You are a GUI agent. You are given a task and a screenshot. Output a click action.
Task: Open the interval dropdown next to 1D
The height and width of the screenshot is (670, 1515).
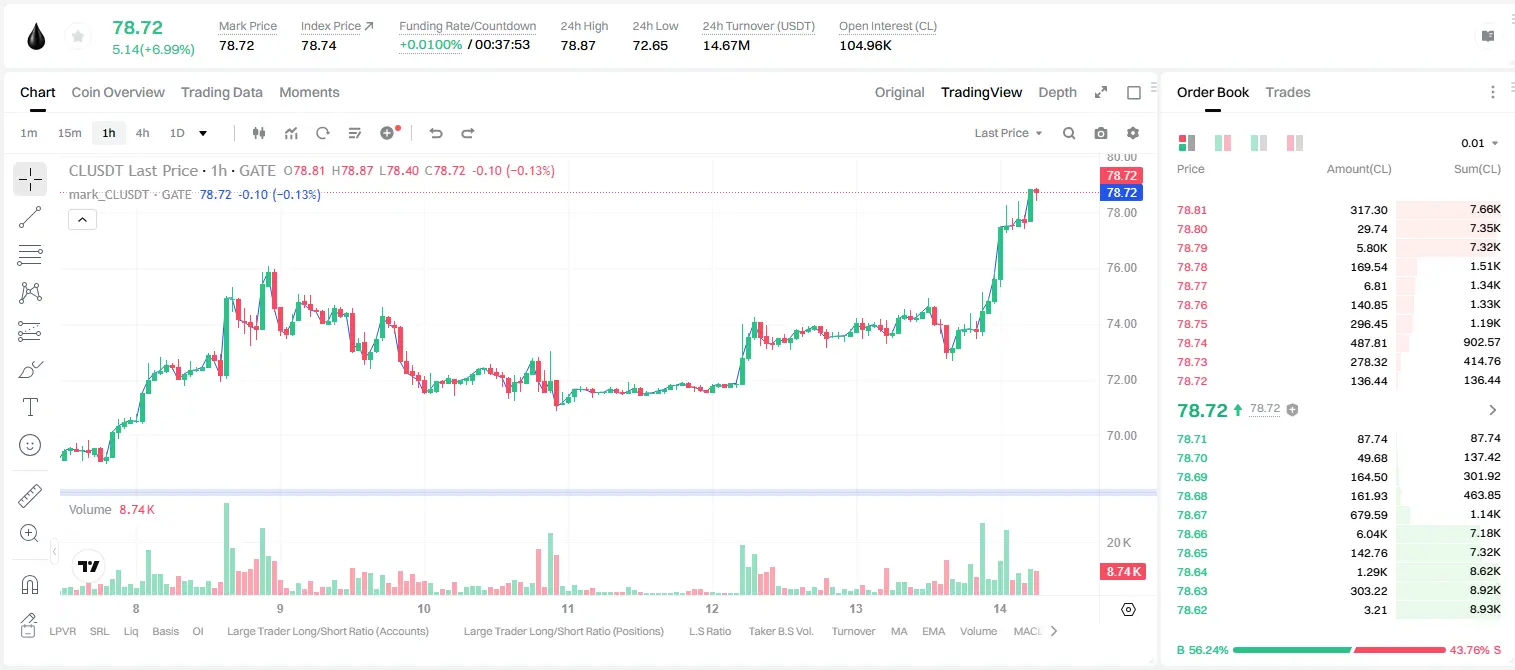coord(203,133)
